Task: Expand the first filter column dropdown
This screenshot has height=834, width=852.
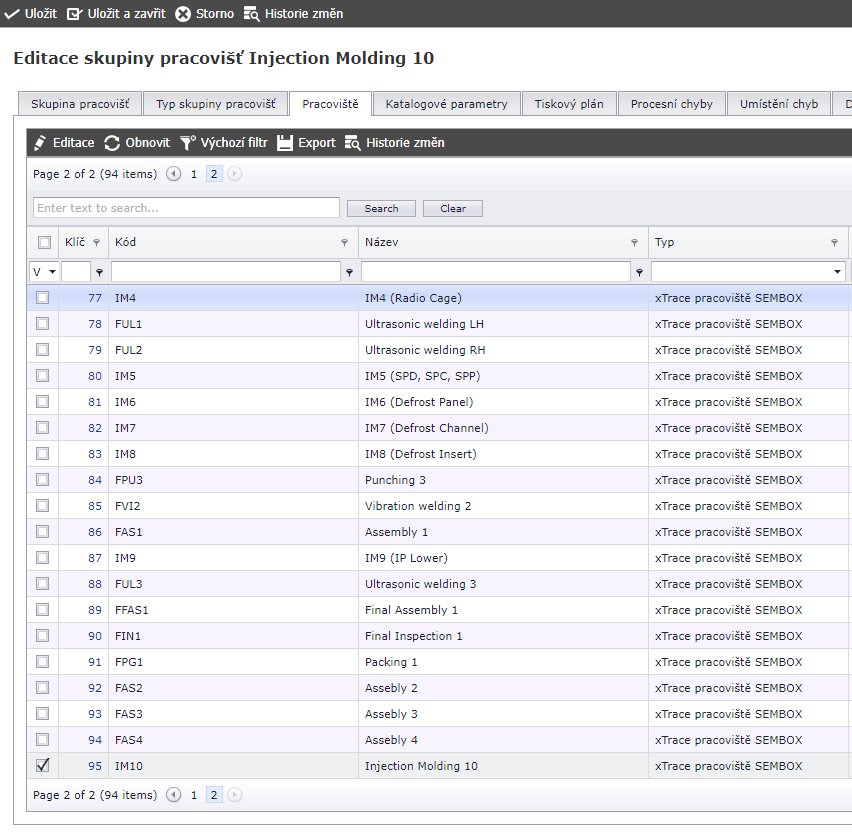Action: click(x=51, y=272)
